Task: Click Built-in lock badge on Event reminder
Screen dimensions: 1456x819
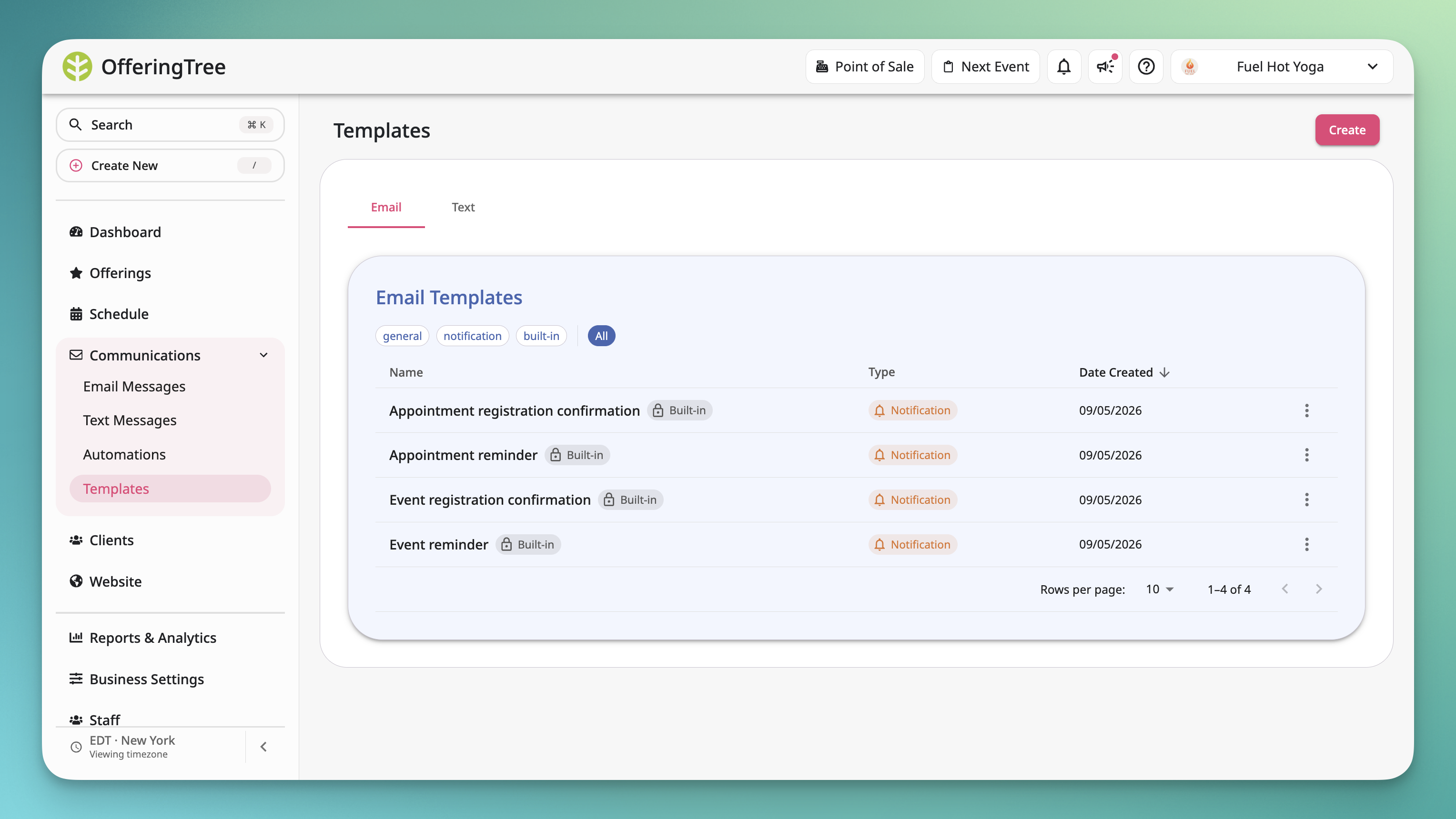Action: [x=528, y=545]
